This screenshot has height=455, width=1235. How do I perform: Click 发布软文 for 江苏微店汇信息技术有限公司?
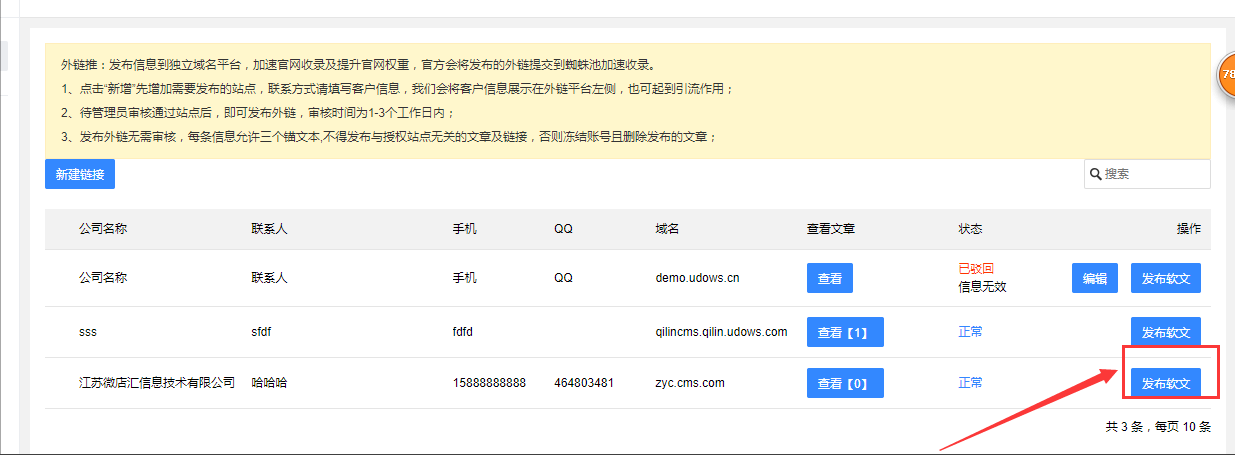pyautogui.click(x=1166, y=383)
